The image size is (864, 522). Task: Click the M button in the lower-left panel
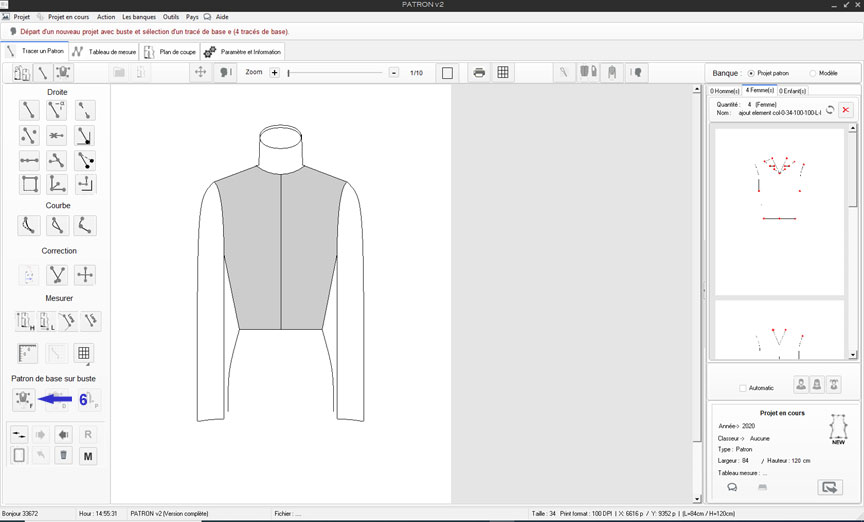click(88, 456)
